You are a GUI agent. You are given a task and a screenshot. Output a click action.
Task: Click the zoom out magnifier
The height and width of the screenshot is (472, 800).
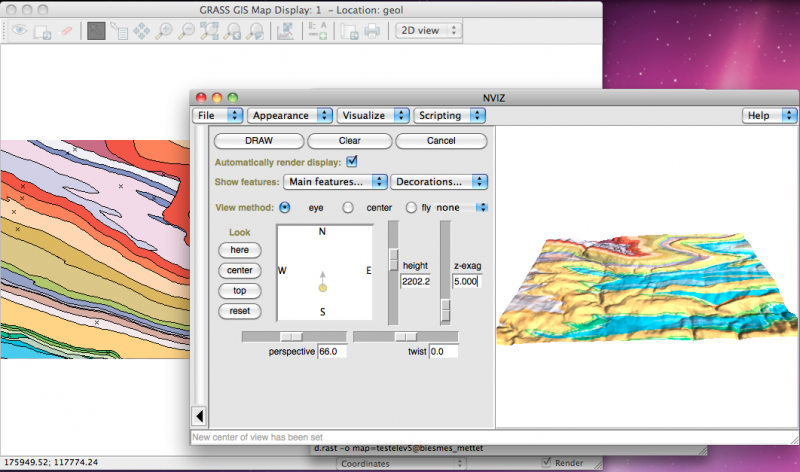pos(187,31)
